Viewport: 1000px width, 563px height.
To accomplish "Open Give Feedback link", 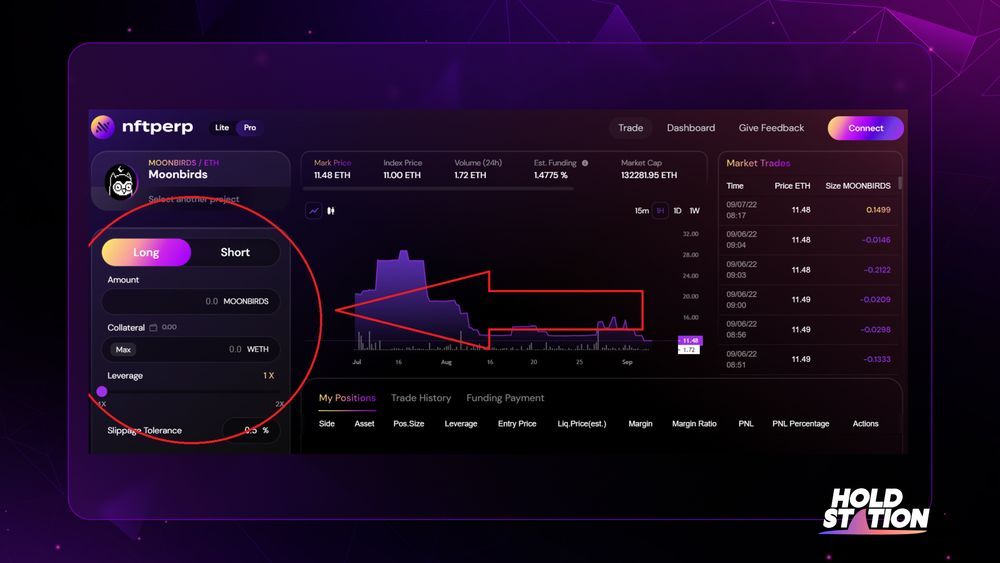I will click(x=771, y=128).
